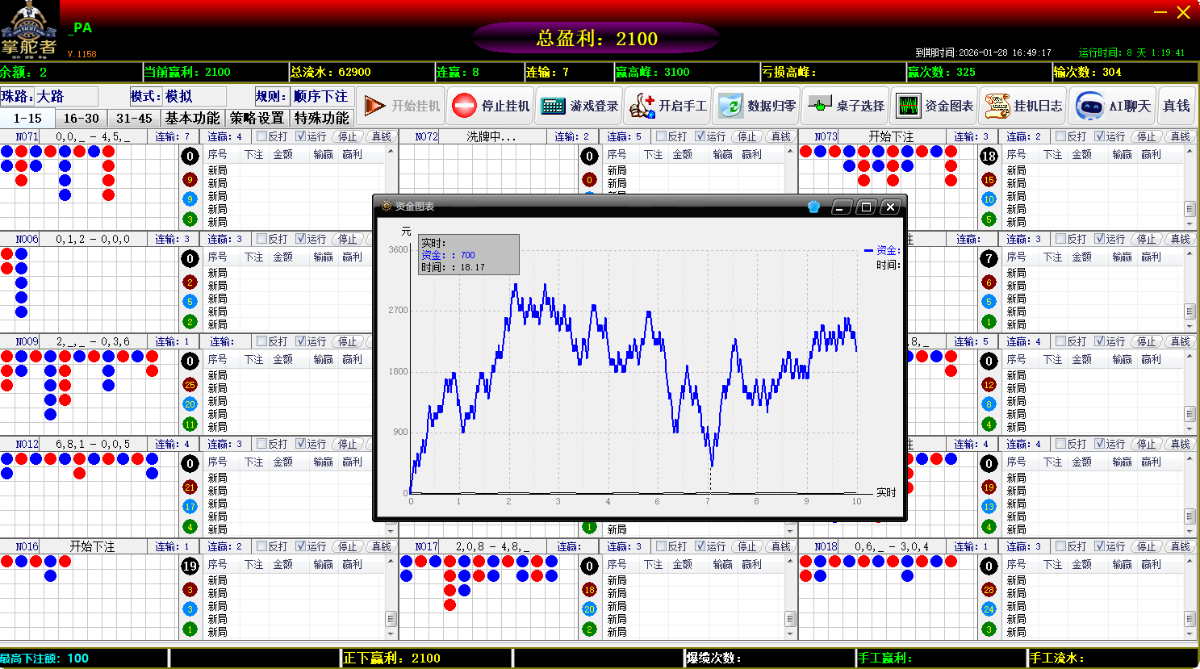Open AI聊天 chat robot
Screen dimensions: 1200x669
[x=1113, y=106]
